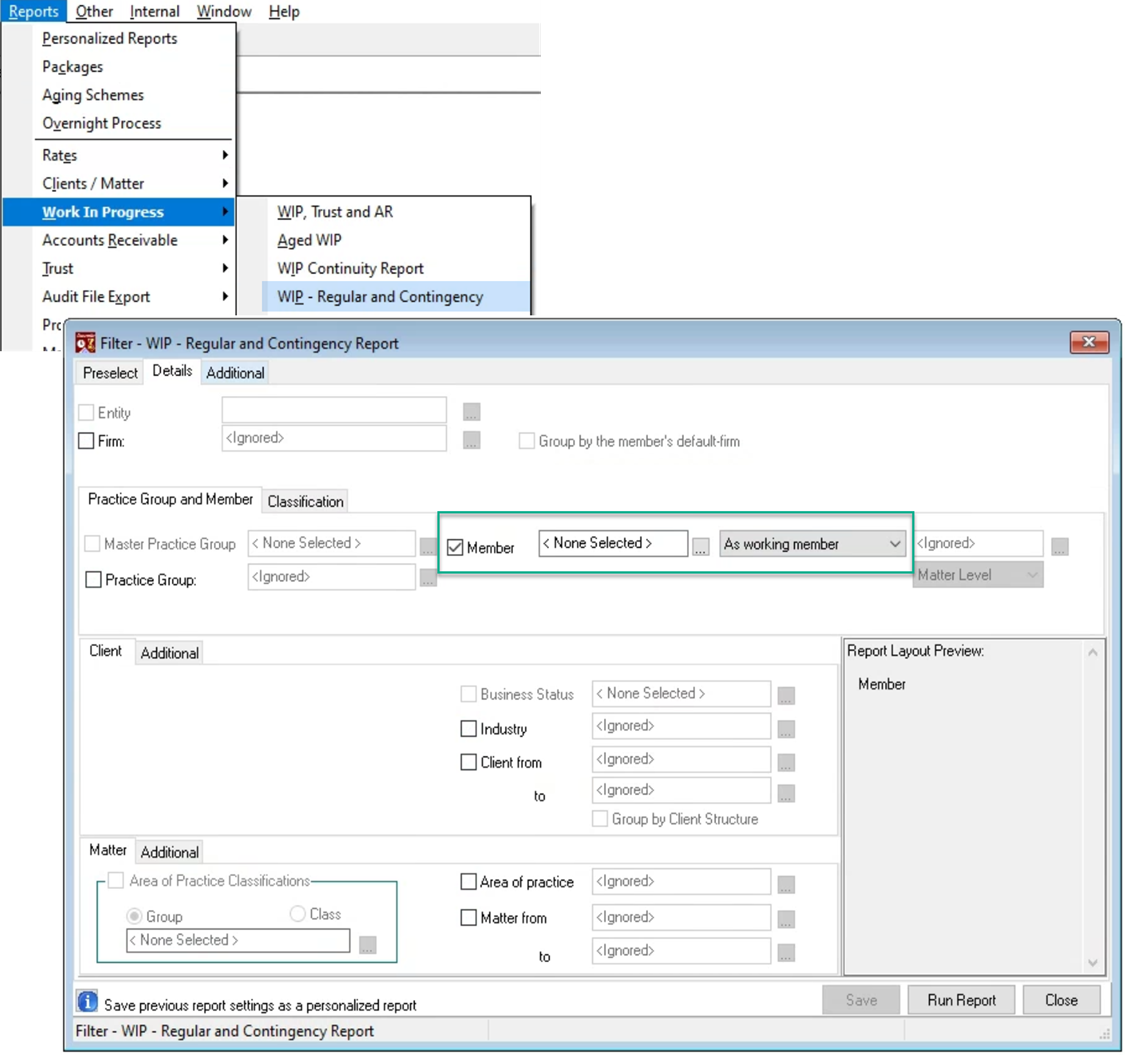
Task: Expand the Audit File Export submenu
Action: point(133,296)
